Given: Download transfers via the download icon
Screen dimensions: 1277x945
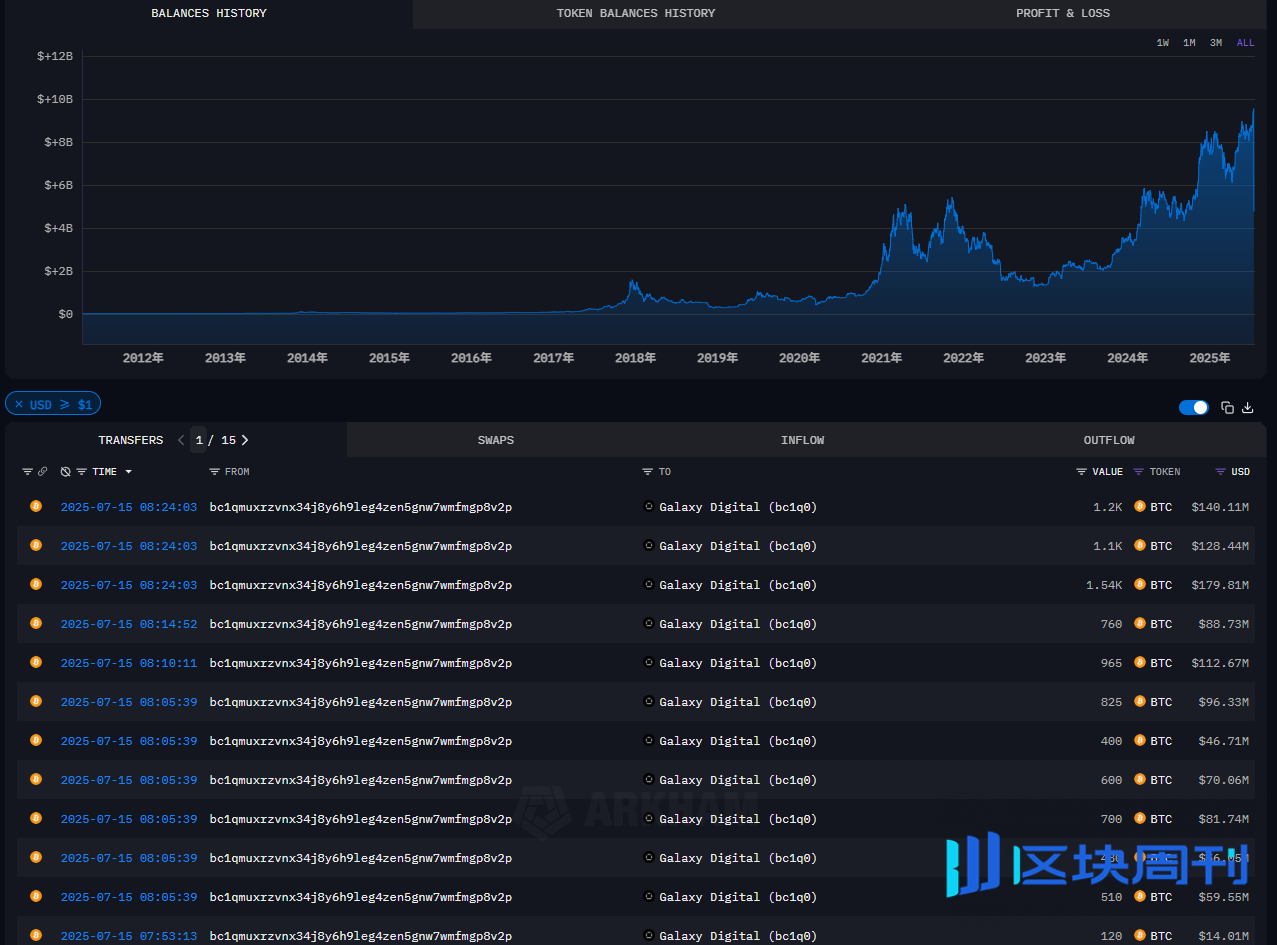Looking at the screenshot, I should coord(1247,408).
